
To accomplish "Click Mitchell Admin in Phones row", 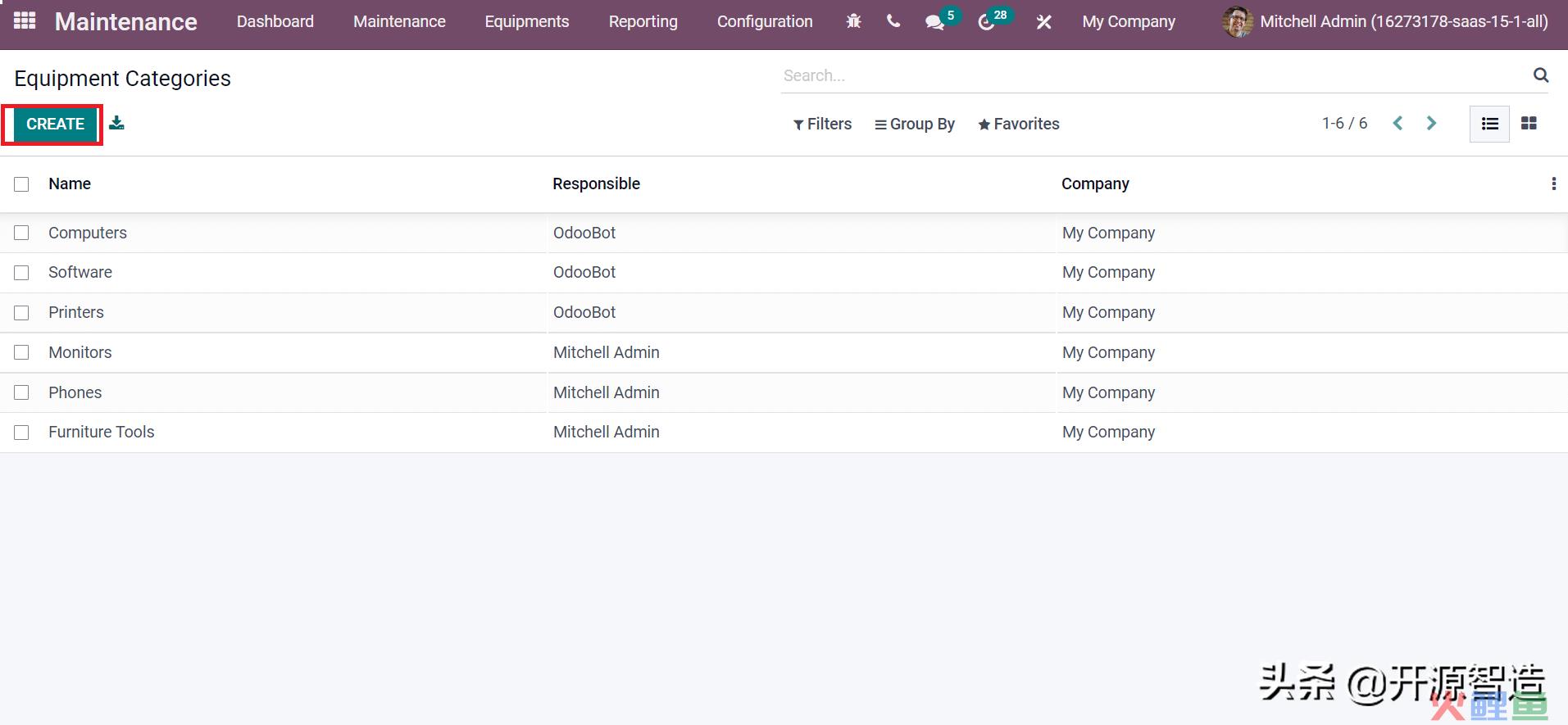I will [607, 392].
